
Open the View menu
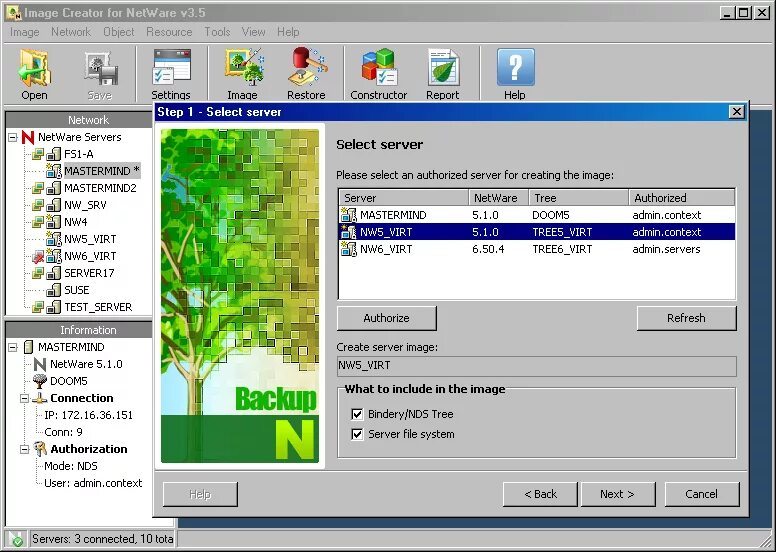pos(253,32)
